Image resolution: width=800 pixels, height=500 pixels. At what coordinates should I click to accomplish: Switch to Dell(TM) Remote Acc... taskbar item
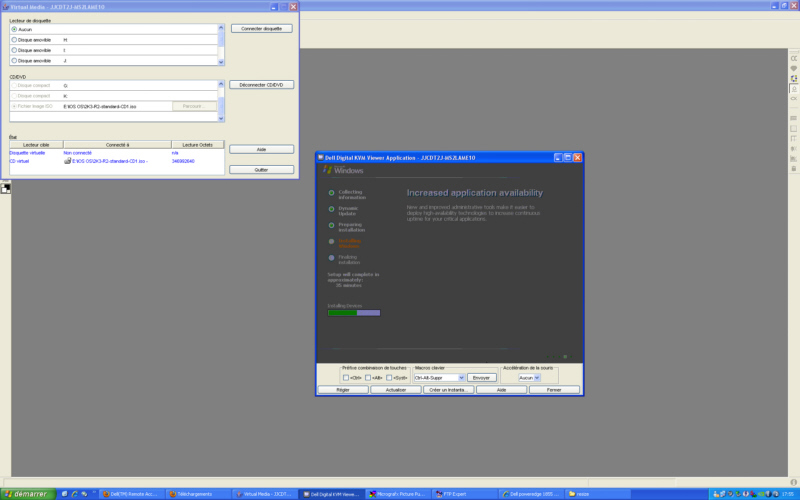coord(132,494)
